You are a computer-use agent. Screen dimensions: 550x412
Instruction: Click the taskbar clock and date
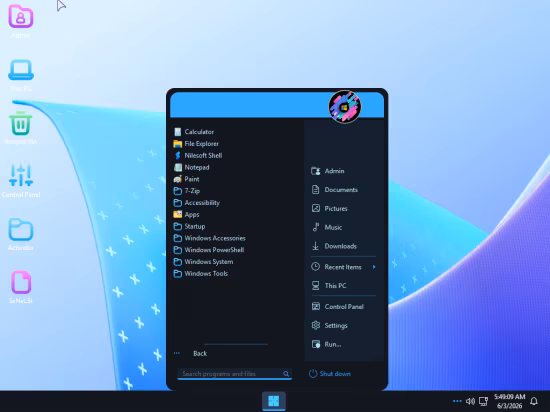(509, 401)
